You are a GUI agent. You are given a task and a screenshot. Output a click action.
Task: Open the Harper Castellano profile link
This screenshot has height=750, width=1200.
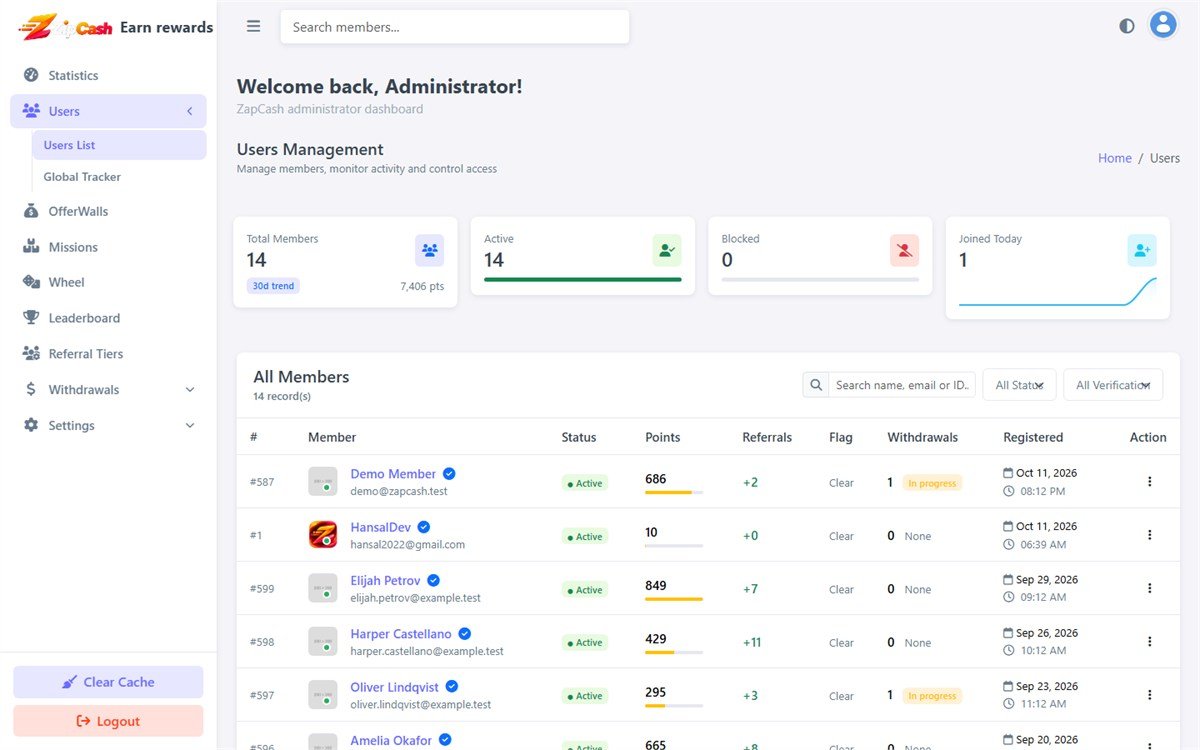point(401,634)
